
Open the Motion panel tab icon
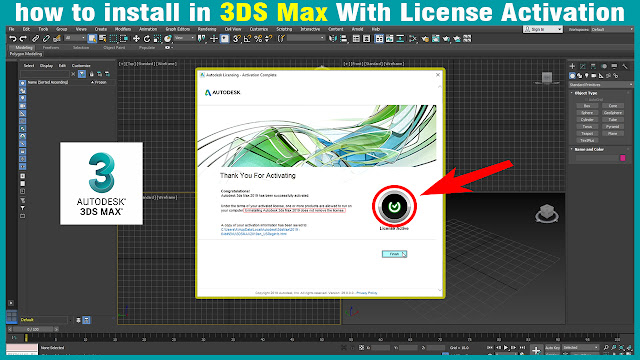(604, 66)
